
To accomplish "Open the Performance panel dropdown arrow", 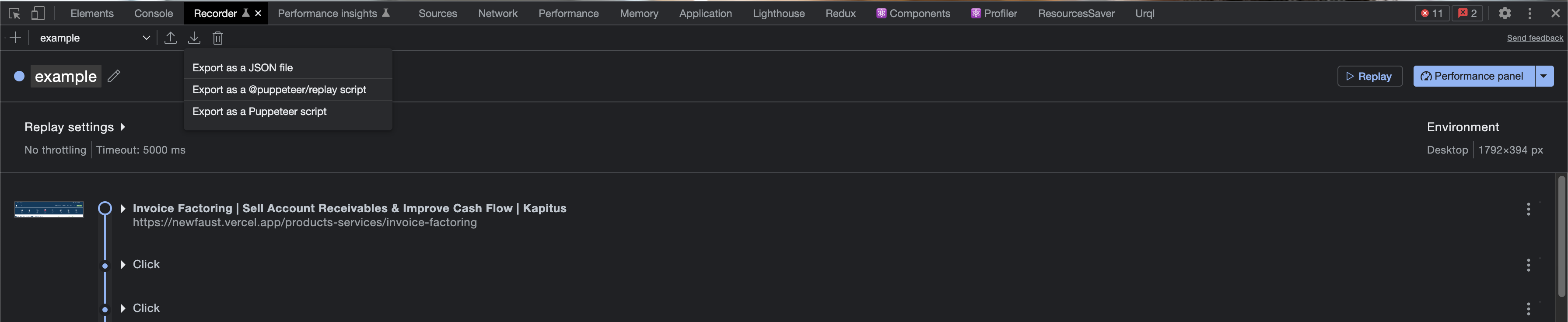I will [1544, 76].
